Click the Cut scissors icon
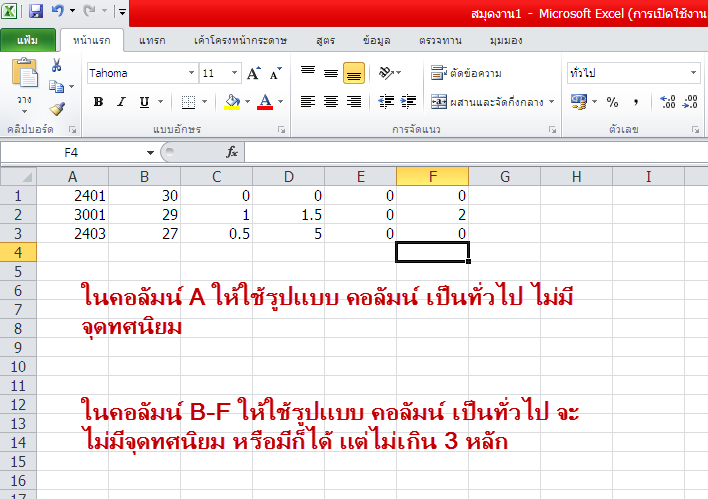 click(56, 65)
